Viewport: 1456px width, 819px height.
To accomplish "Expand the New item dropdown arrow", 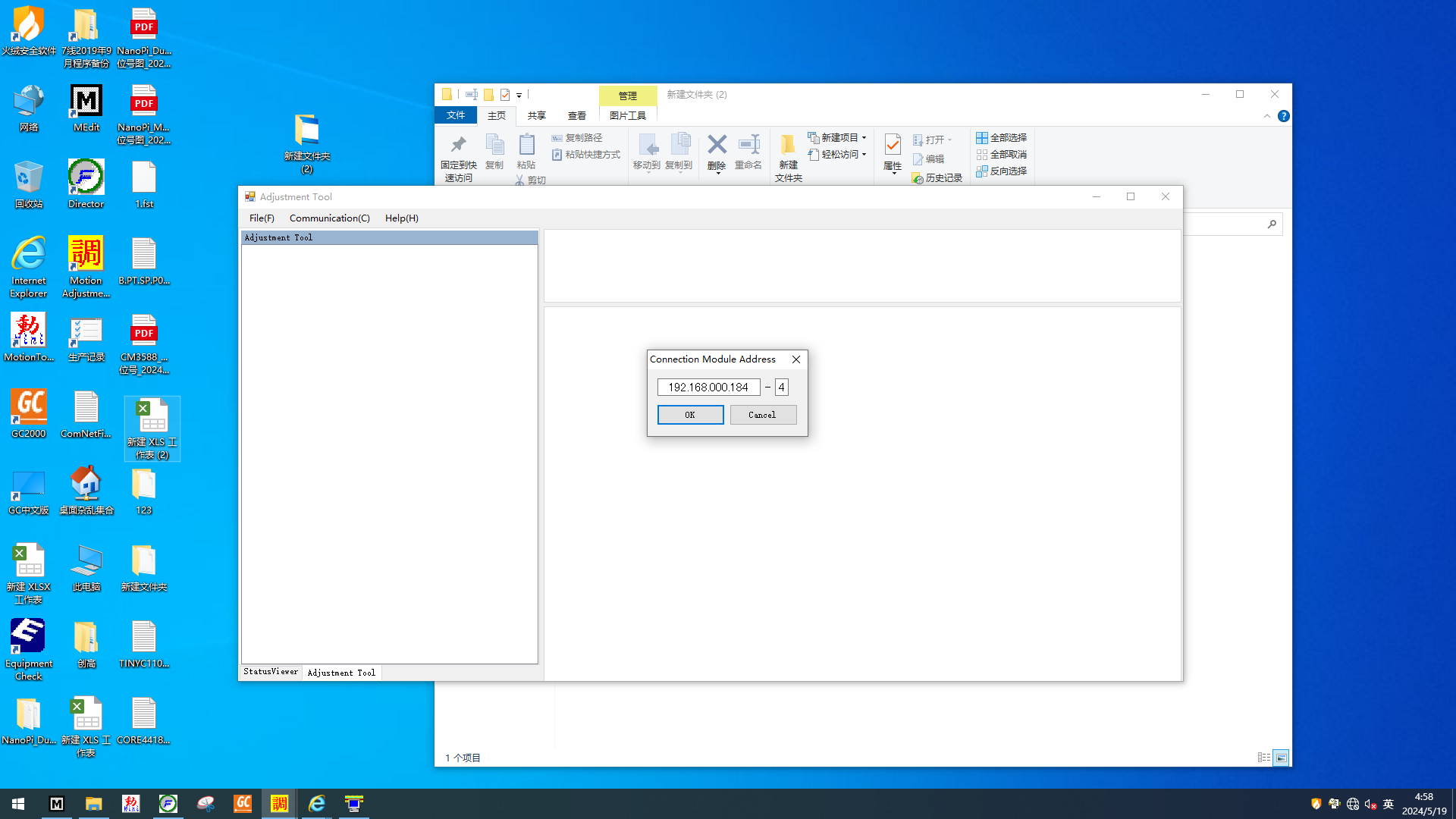I will pyautogui.click(x=864, y=138).
